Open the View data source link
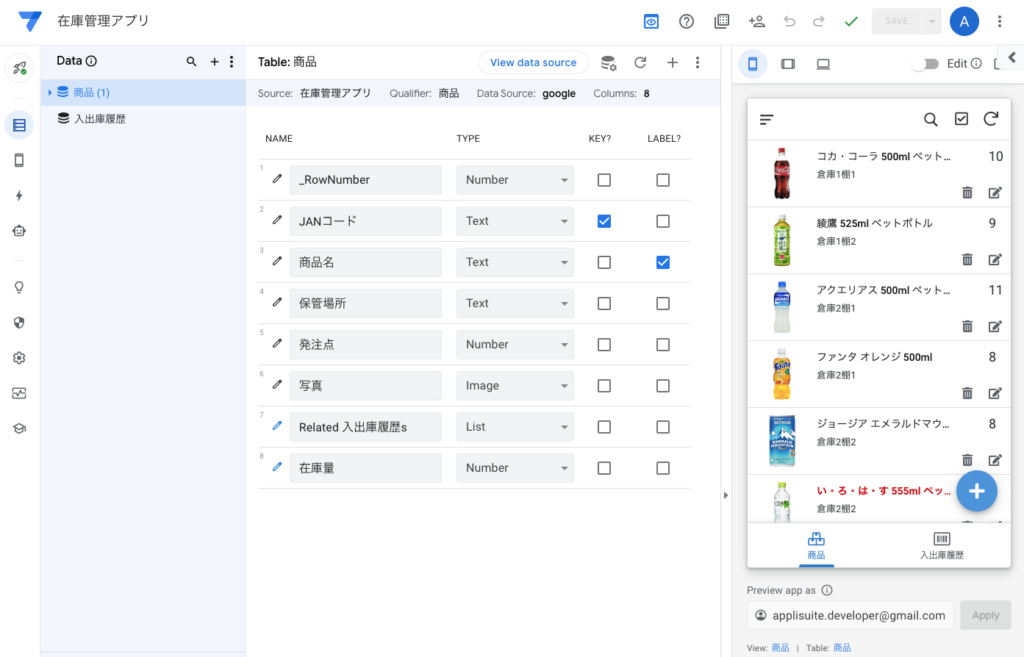Image resolution: width=1024 pixels, height=657 pixels. [533, 62]
